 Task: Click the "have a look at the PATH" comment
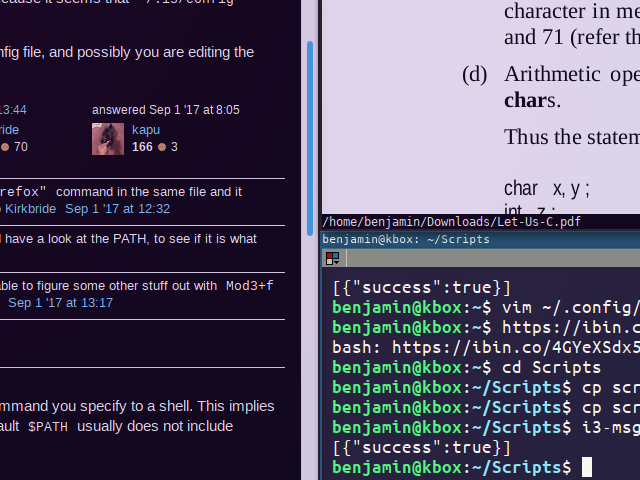(x=131, y=239)
